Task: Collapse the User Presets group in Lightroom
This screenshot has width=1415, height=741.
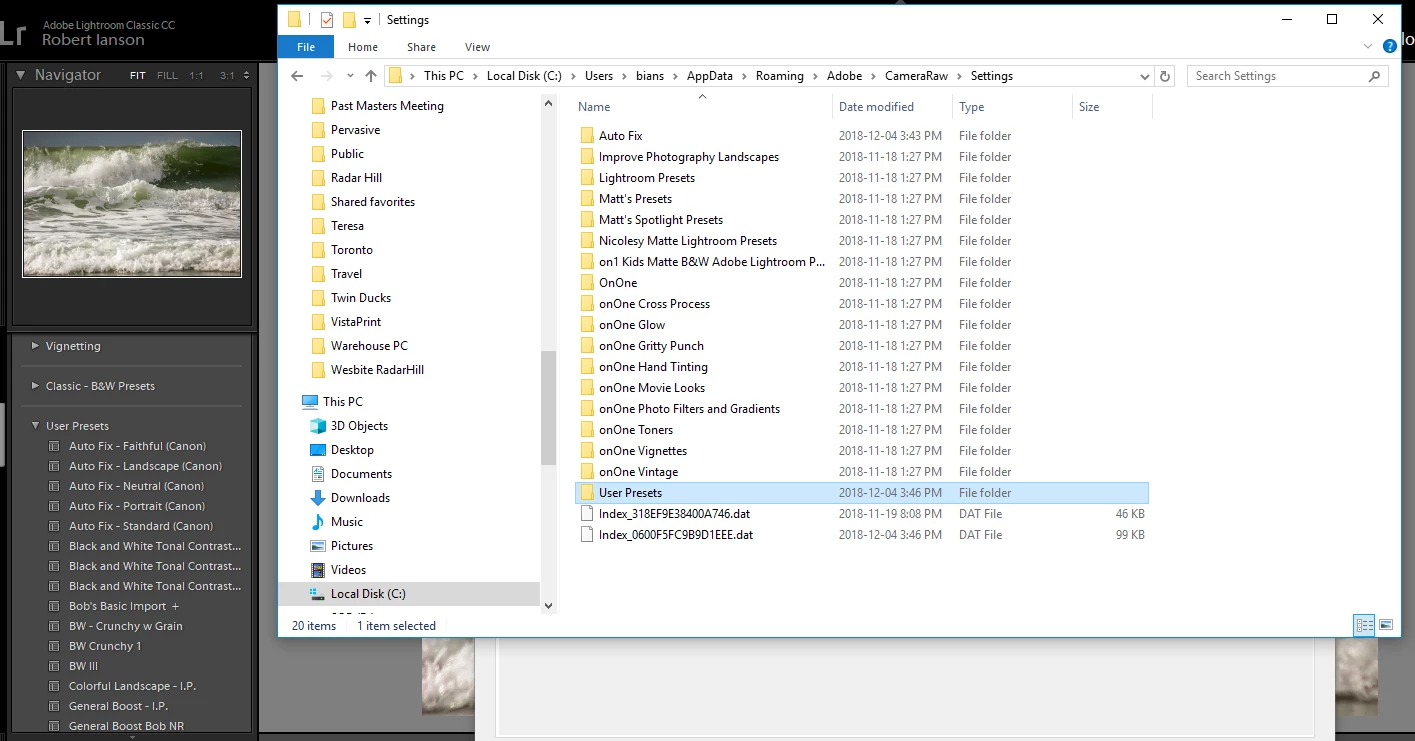Action: [36, 426]
